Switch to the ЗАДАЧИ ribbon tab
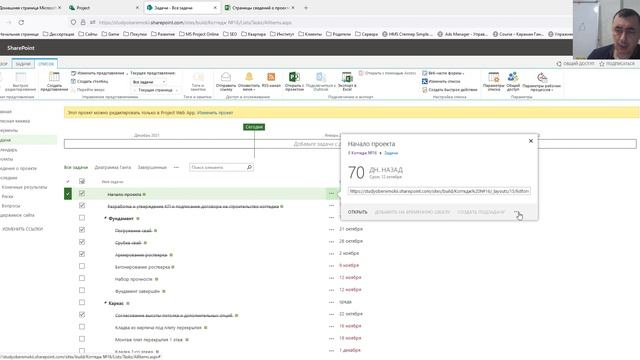Viewport: 640px width, 360px height. (23, 64)
